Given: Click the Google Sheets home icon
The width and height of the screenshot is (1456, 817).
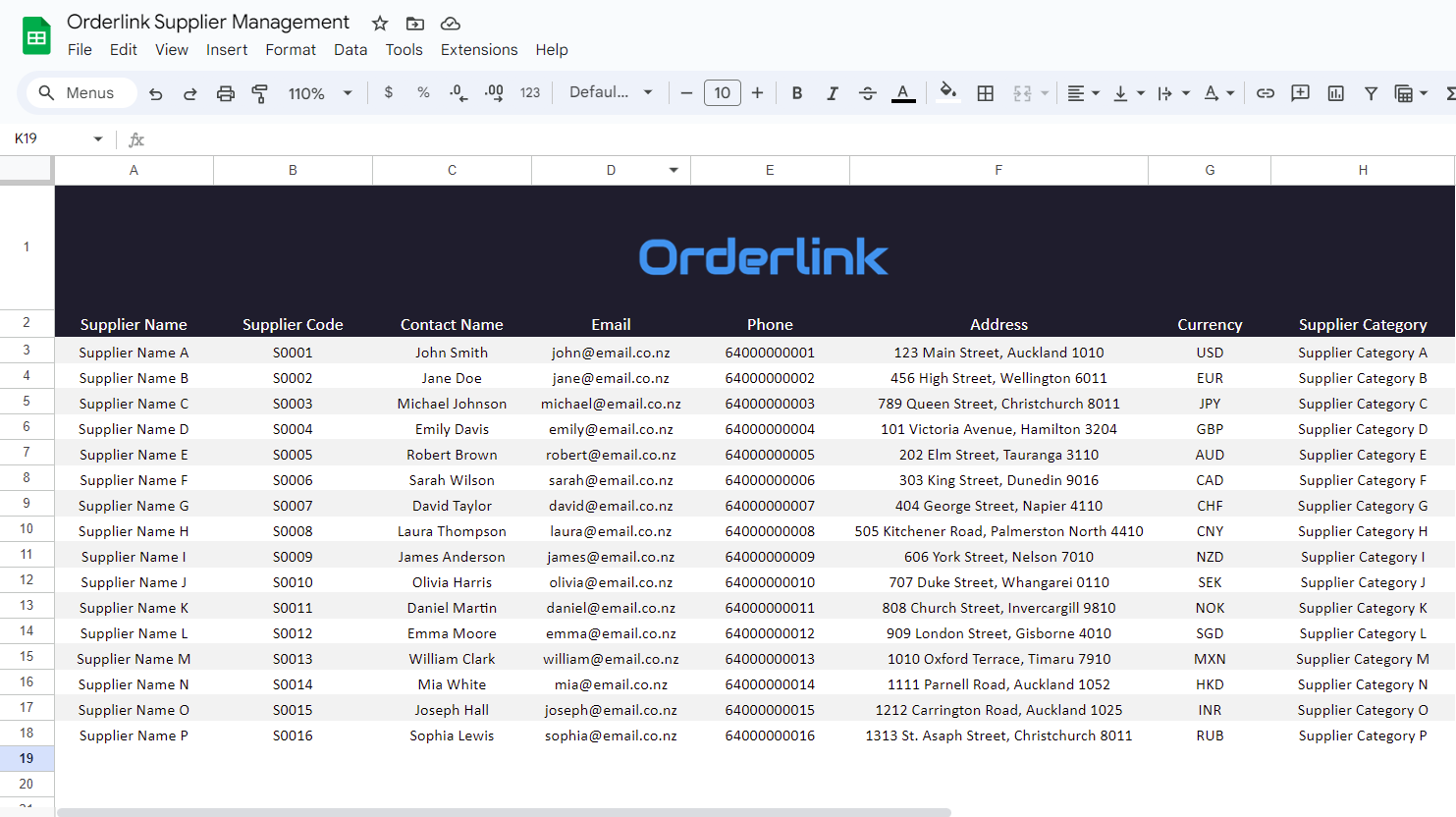Looking at the screenshot, I should (x=36, y=36).
